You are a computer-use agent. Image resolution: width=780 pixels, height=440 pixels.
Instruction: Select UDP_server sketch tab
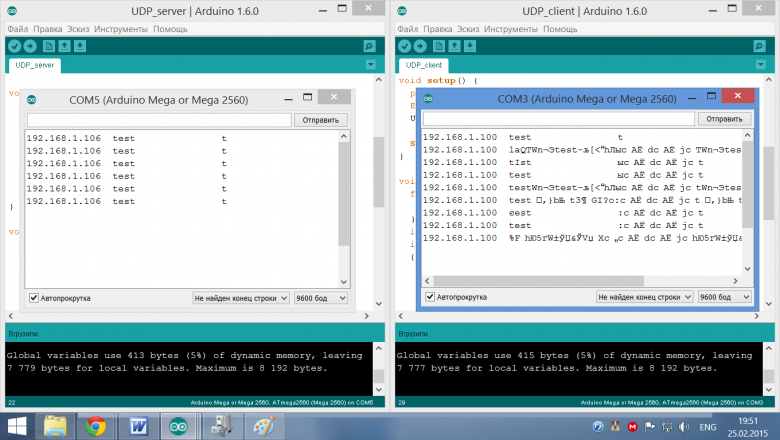click(35, 65)
